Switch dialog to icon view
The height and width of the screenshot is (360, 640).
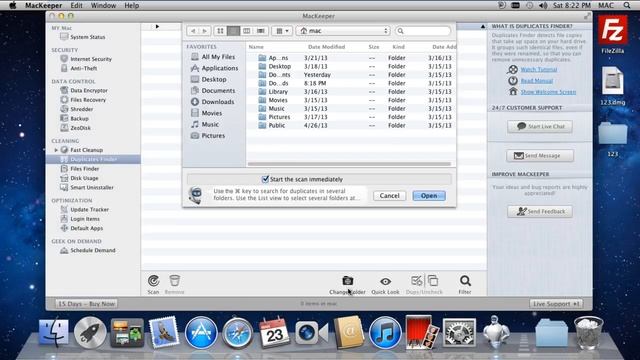(x=220, y=31)
